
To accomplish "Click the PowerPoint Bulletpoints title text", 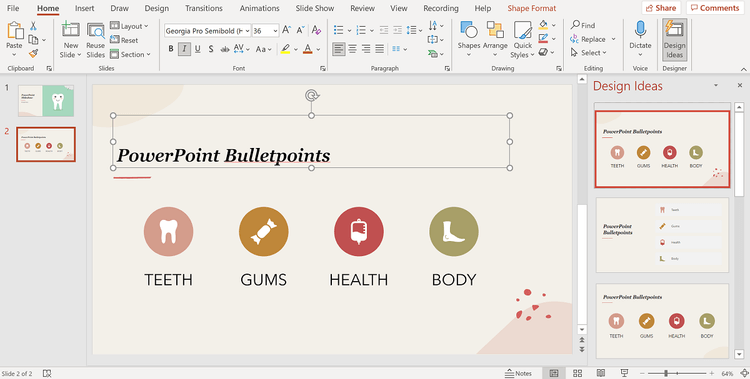I will [223, 156].
